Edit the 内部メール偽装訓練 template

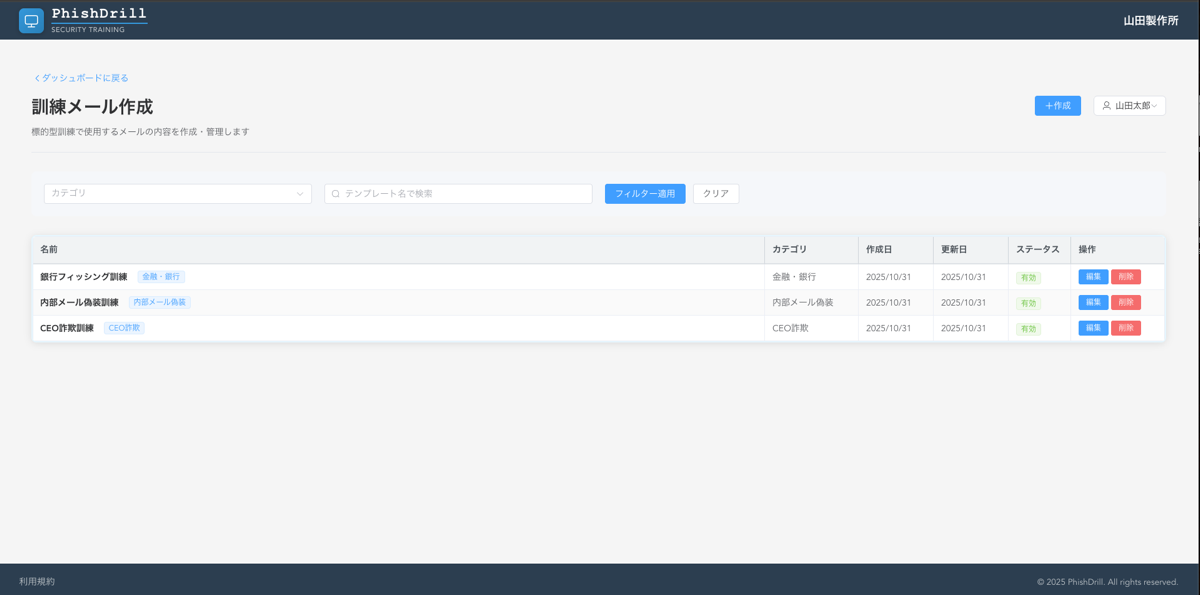point(1092,302)
